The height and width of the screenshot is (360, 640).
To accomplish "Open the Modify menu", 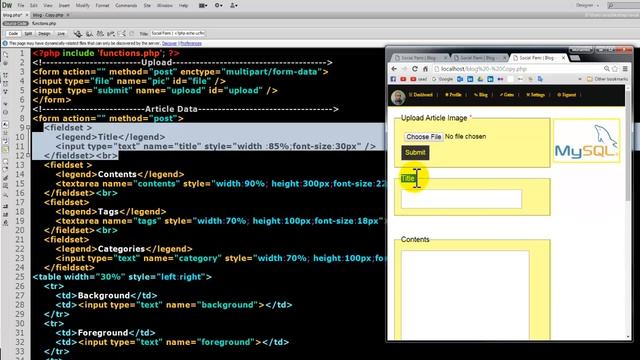I will pyautogui.click(x=82, y=5).
